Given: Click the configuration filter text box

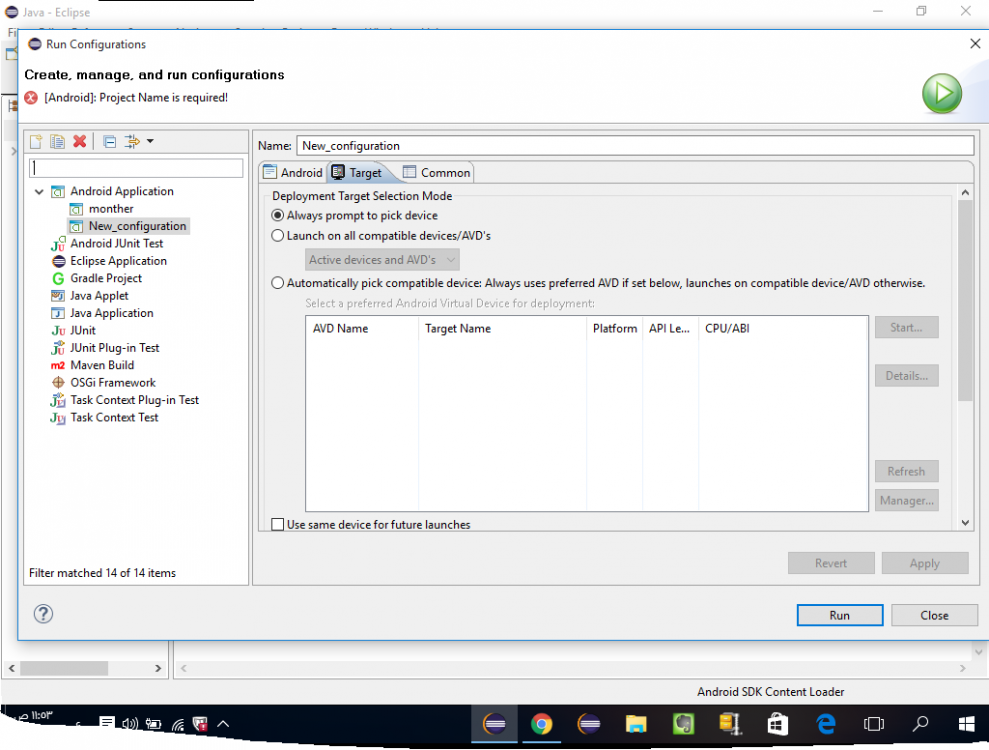Looking at the screenshot, I should click(136, 168).
